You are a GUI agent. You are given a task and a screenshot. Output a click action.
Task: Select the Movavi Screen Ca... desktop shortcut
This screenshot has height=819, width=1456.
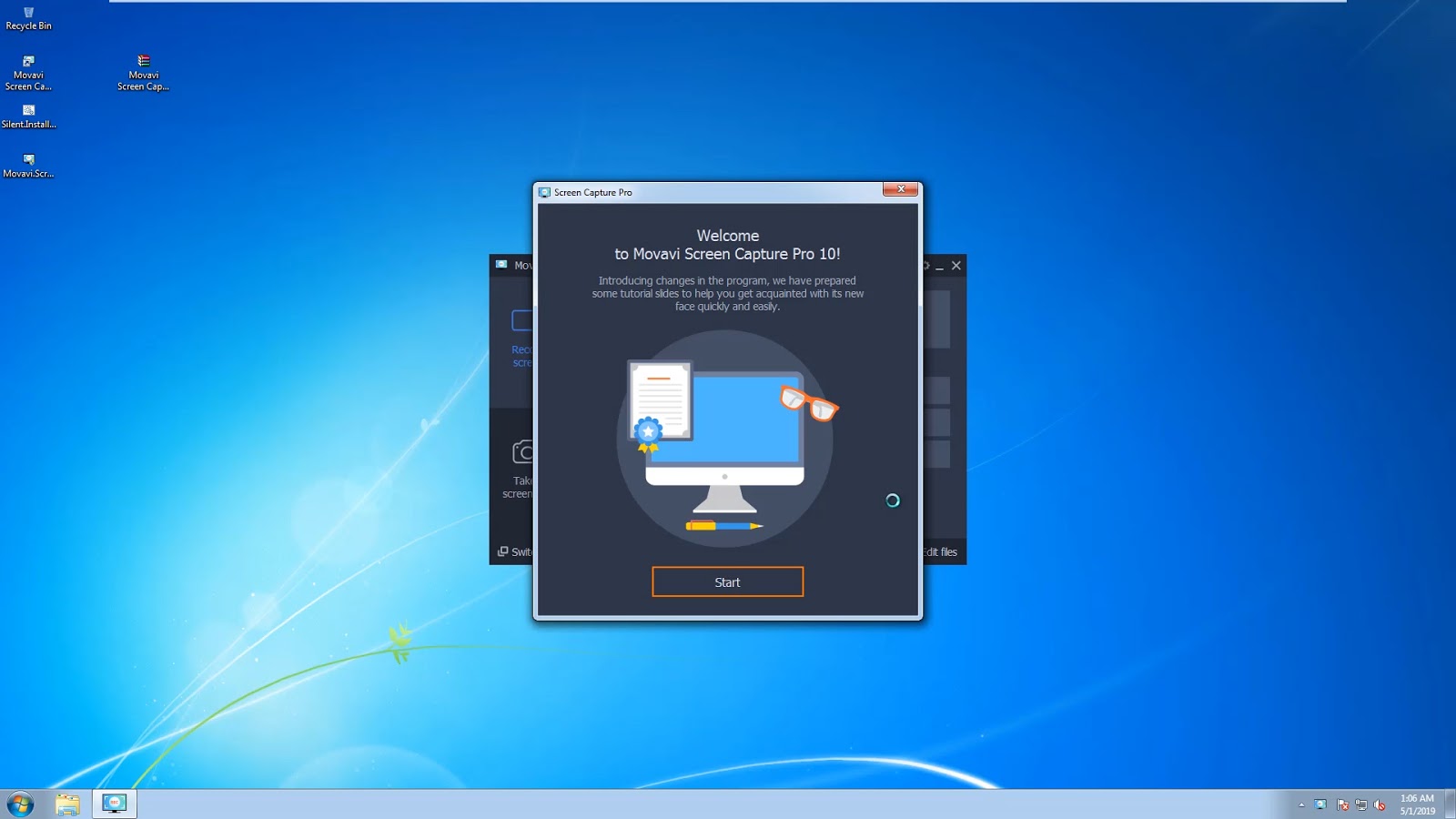(28, 74)
